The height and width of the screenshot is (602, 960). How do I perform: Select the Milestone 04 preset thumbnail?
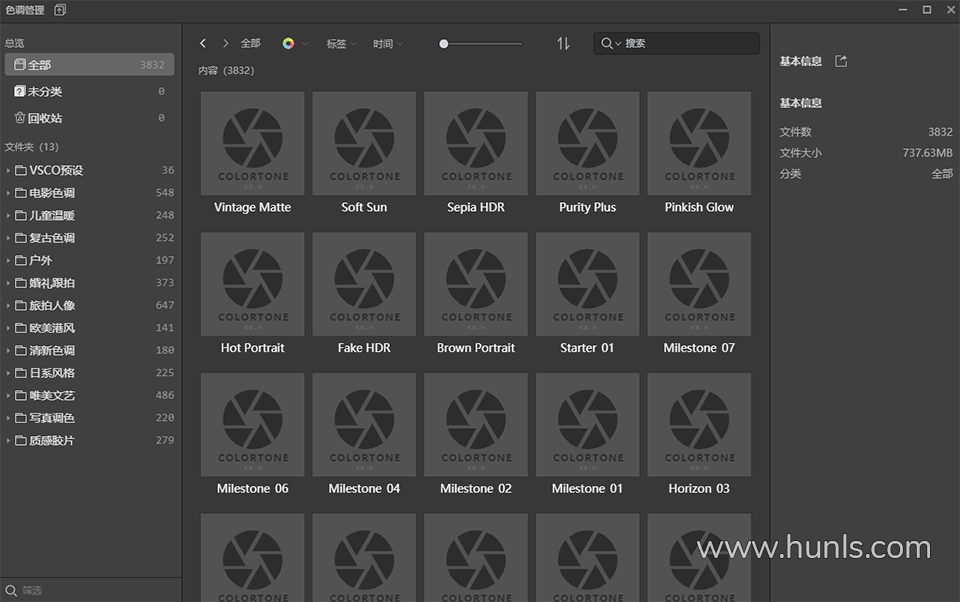364,425
